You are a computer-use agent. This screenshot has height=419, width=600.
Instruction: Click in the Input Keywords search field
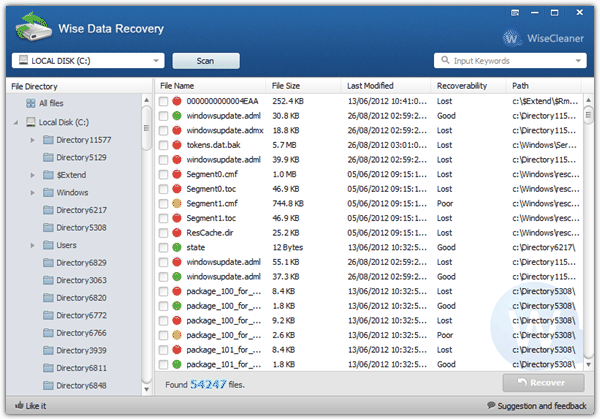click(x=510, y=60)
